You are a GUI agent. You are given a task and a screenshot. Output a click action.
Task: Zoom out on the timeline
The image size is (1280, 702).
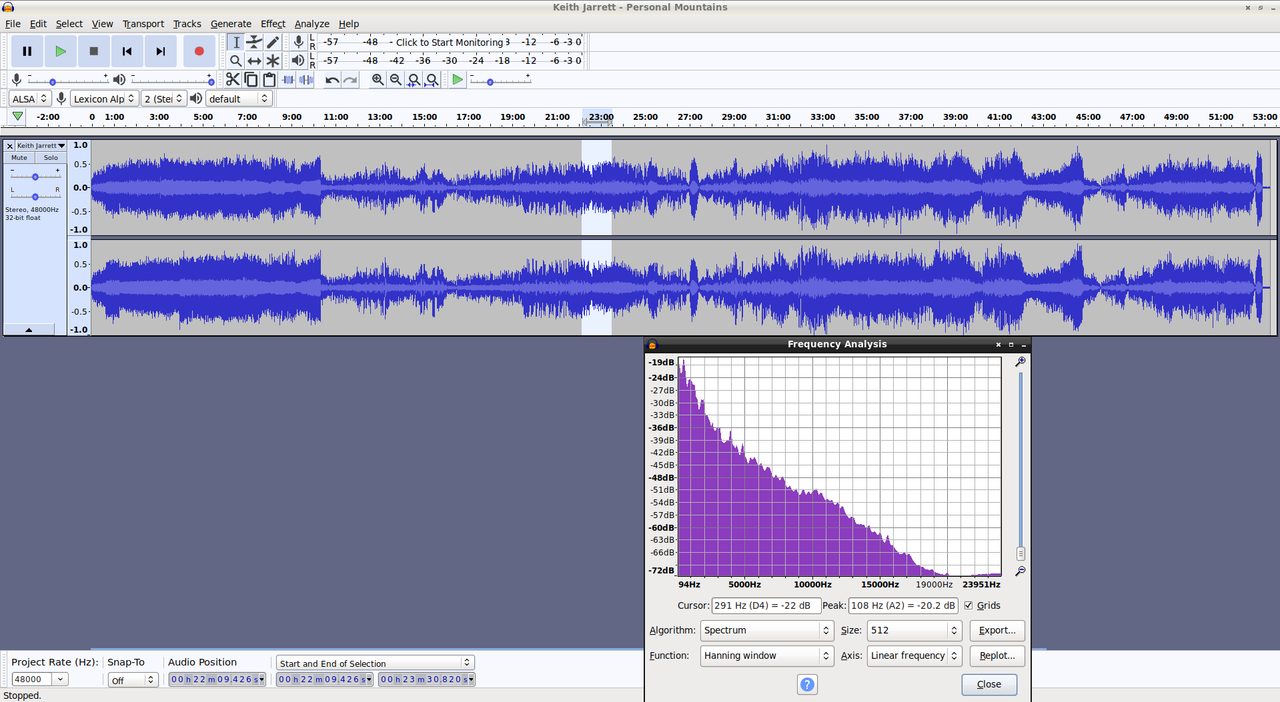pos(396,80)
